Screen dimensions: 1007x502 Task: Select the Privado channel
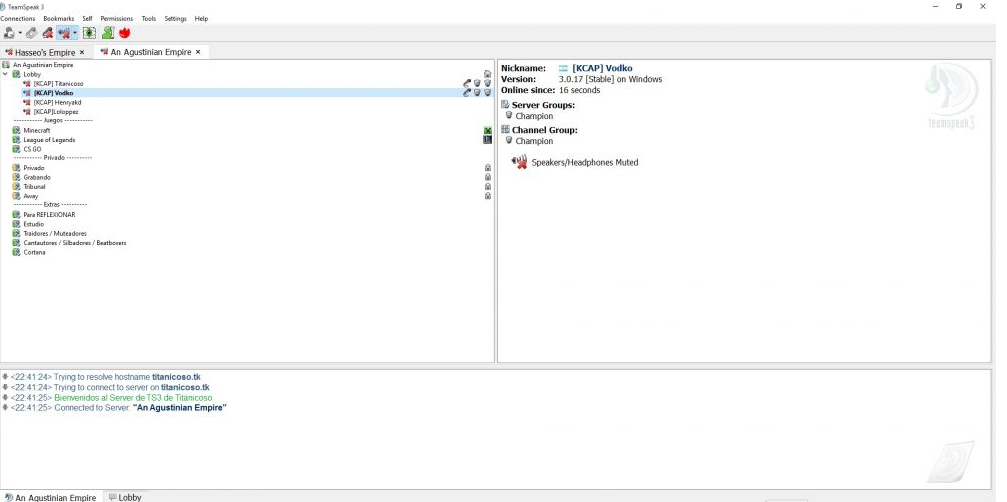click(34, 168)
